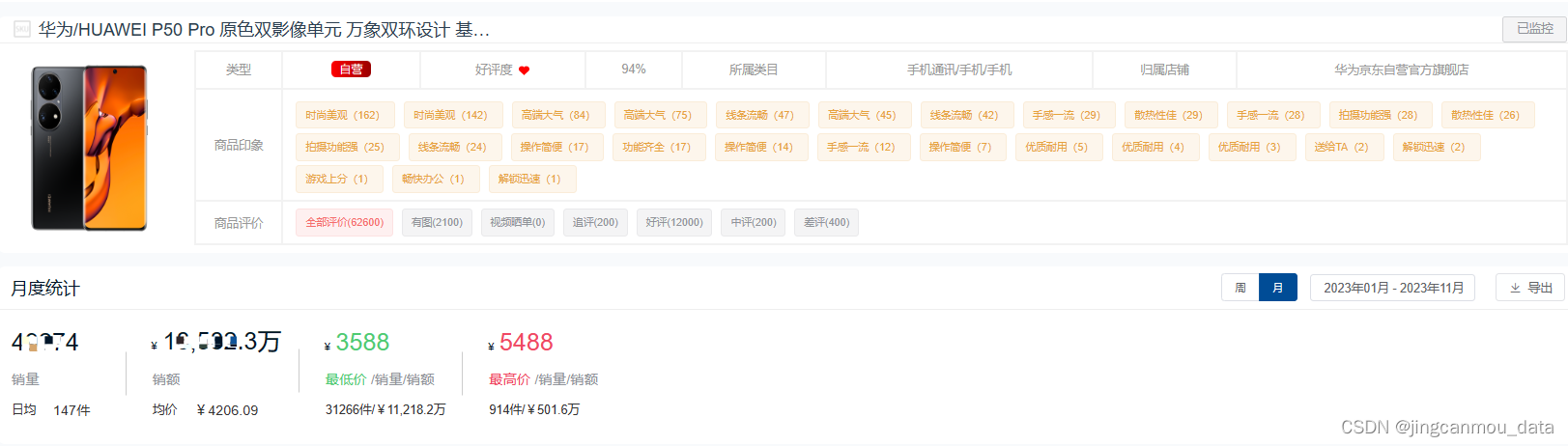This screenshot has width=1568, height=446.
Task: Select the 中评(200) review filter
Action: click(754, 222)
